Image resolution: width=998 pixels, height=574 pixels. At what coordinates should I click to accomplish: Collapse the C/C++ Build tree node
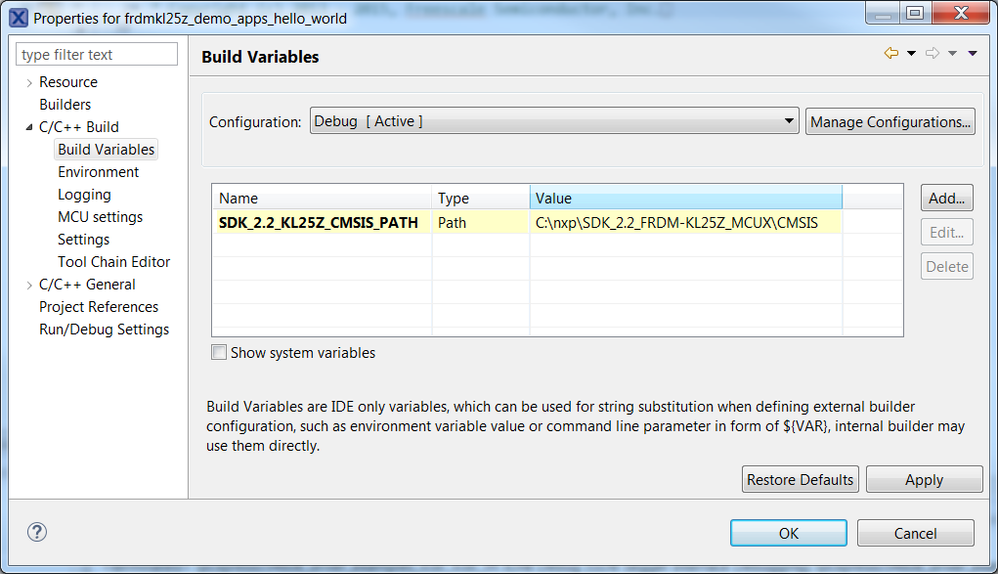click(29, 127)
